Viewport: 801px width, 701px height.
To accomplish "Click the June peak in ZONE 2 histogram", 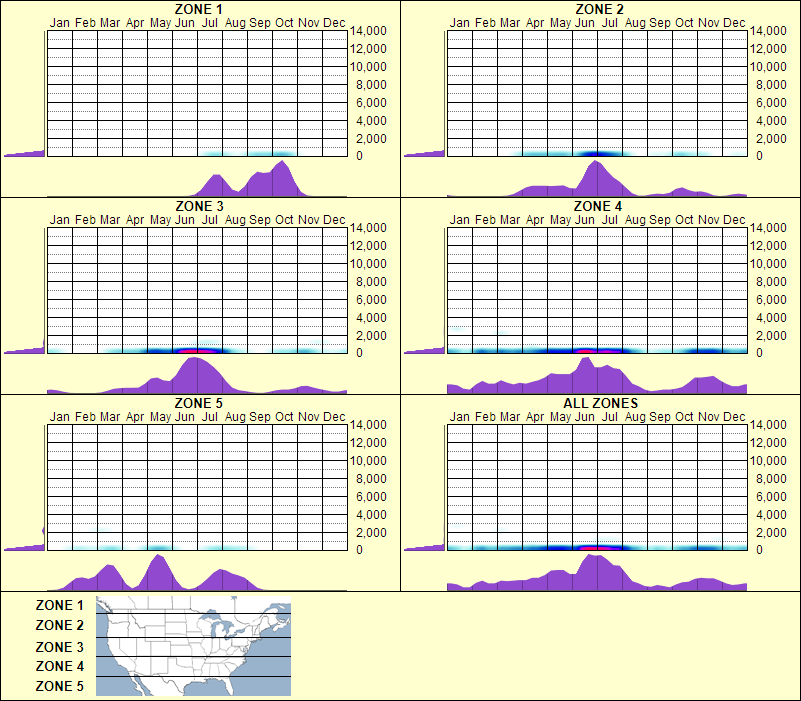I will click(596, 178).
